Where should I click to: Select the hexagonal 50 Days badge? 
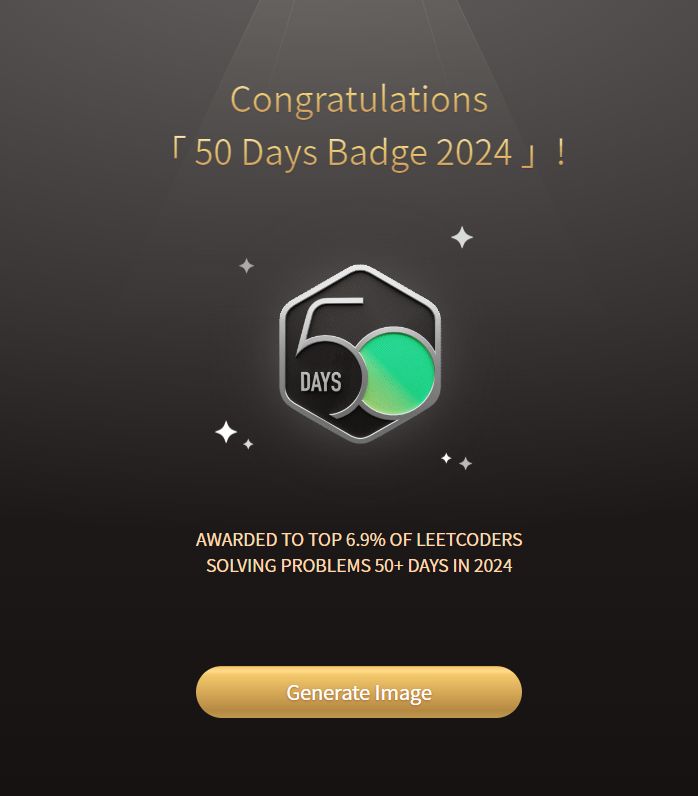point(360,353)
